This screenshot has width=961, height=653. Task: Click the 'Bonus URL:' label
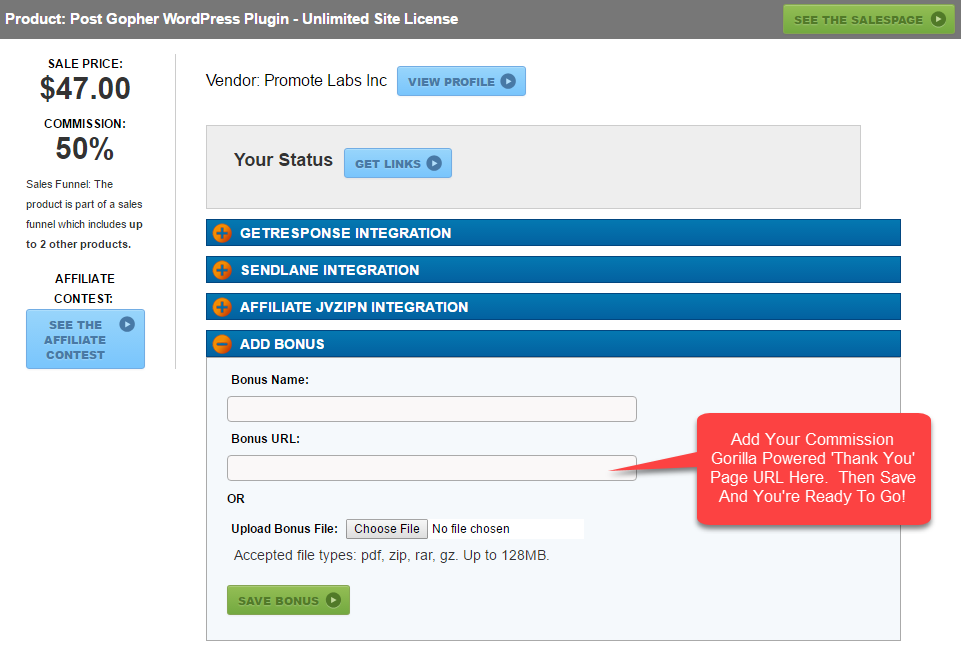pos(265,438)
